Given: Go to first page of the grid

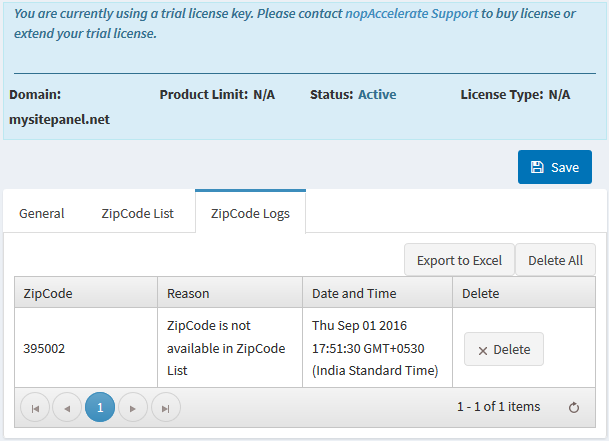Looking at the screenshot, I should pos(35,407).
